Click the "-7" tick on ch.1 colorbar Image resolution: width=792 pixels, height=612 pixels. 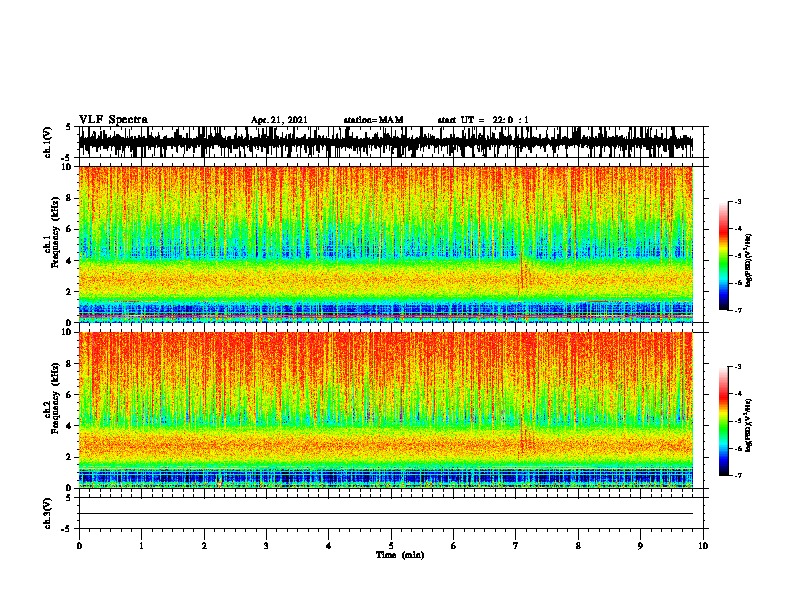738,310
